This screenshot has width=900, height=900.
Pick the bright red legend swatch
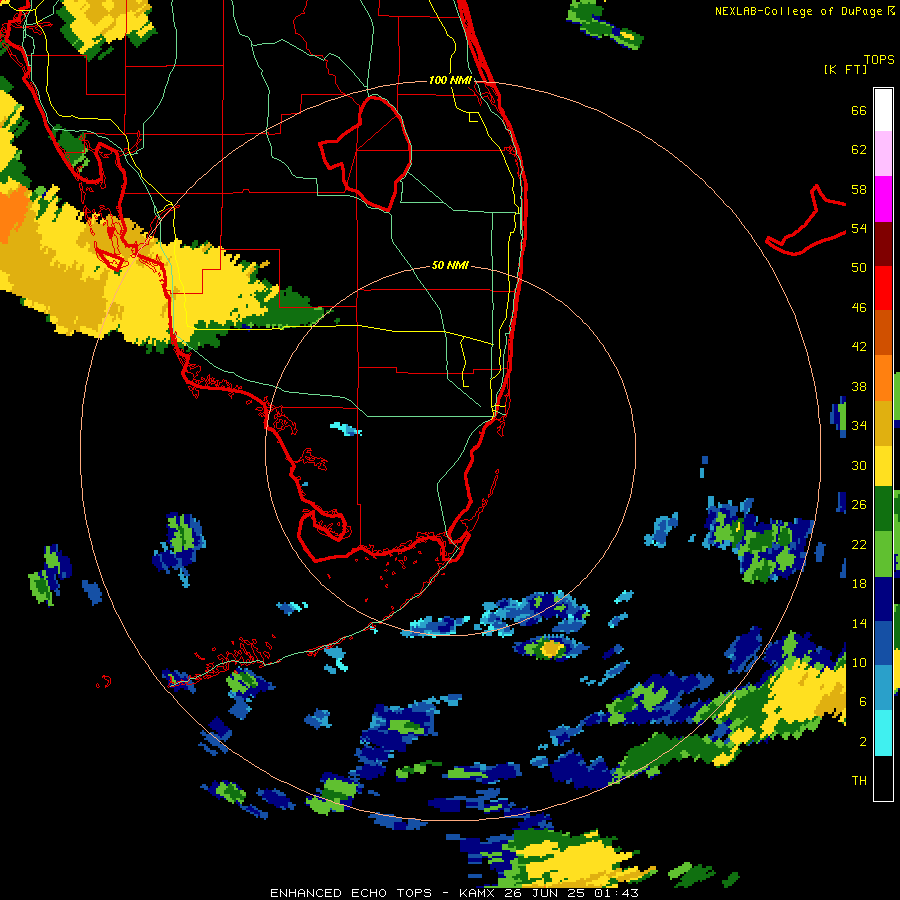[x=883, y=288]
